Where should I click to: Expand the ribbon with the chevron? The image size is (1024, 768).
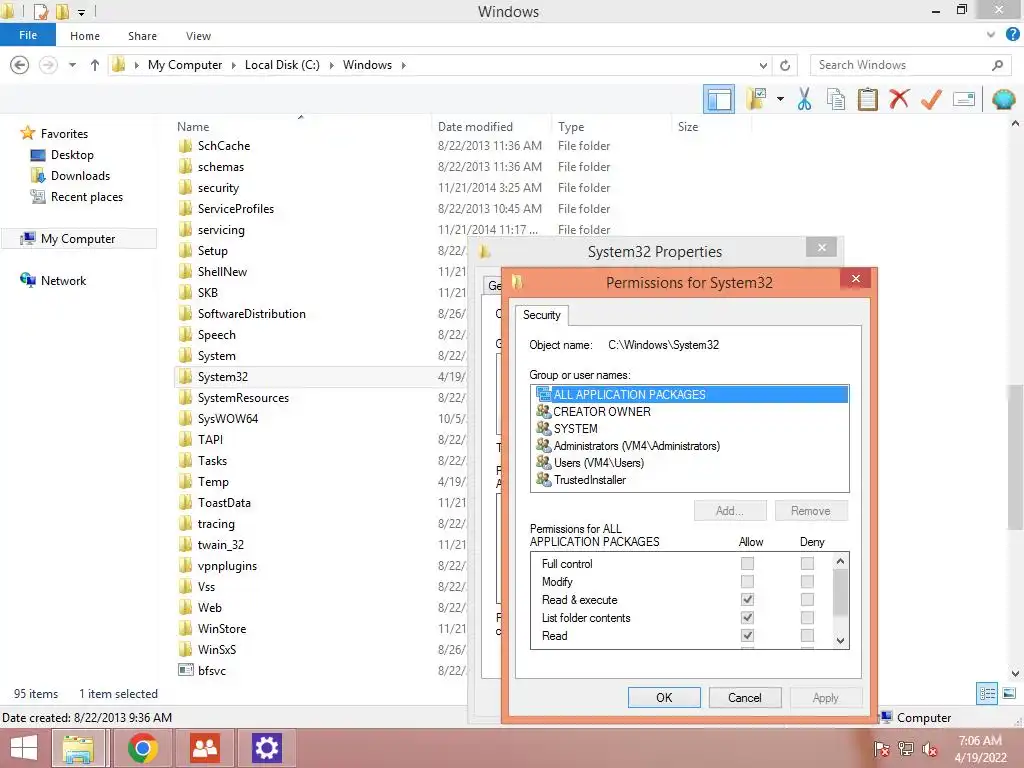tap(991, 35)
